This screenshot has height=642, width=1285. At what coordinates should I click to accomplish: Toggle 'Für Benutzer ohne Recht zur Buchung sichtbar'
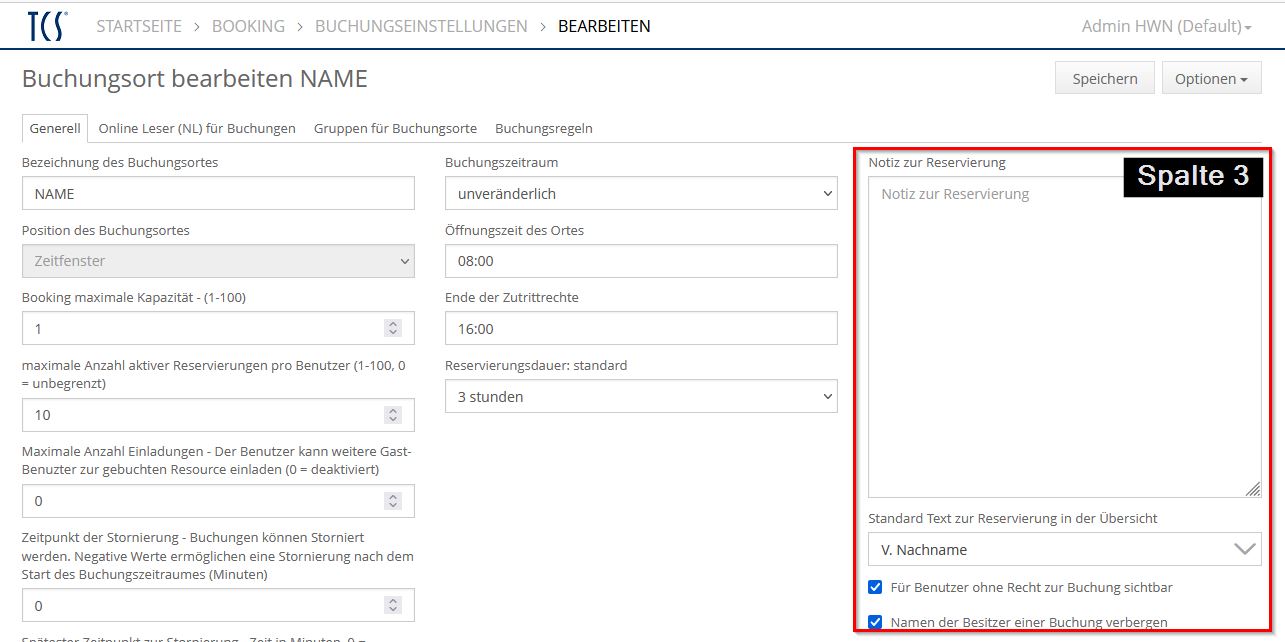[x=876, y=587]
